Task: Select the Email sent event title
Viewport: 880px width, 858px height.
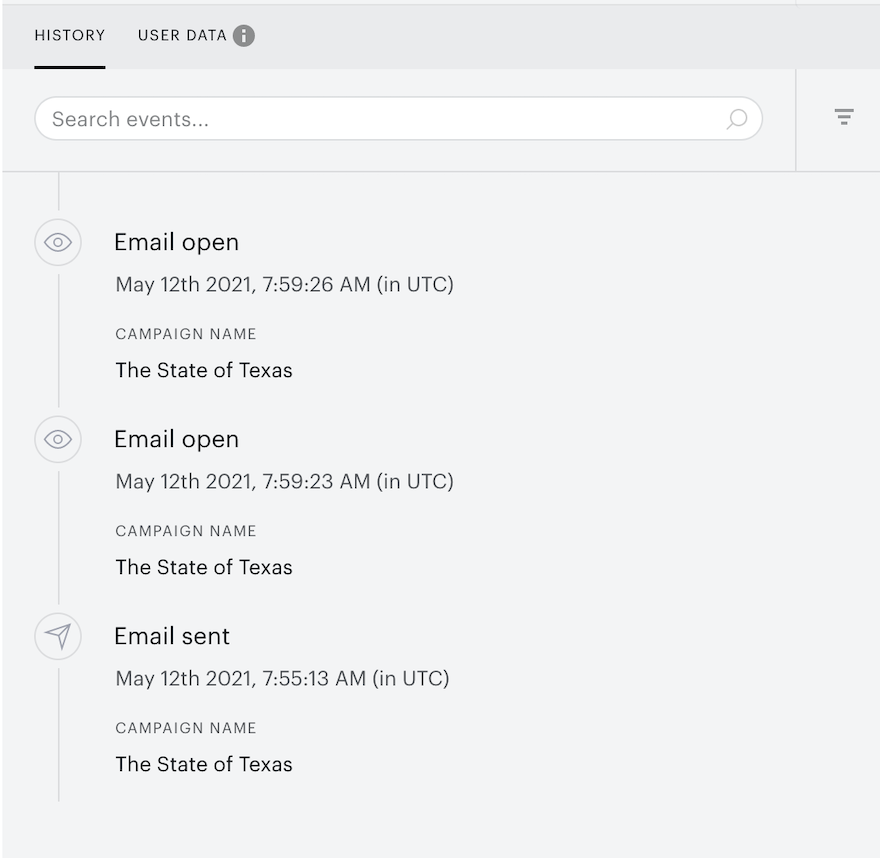Action: 172,636
